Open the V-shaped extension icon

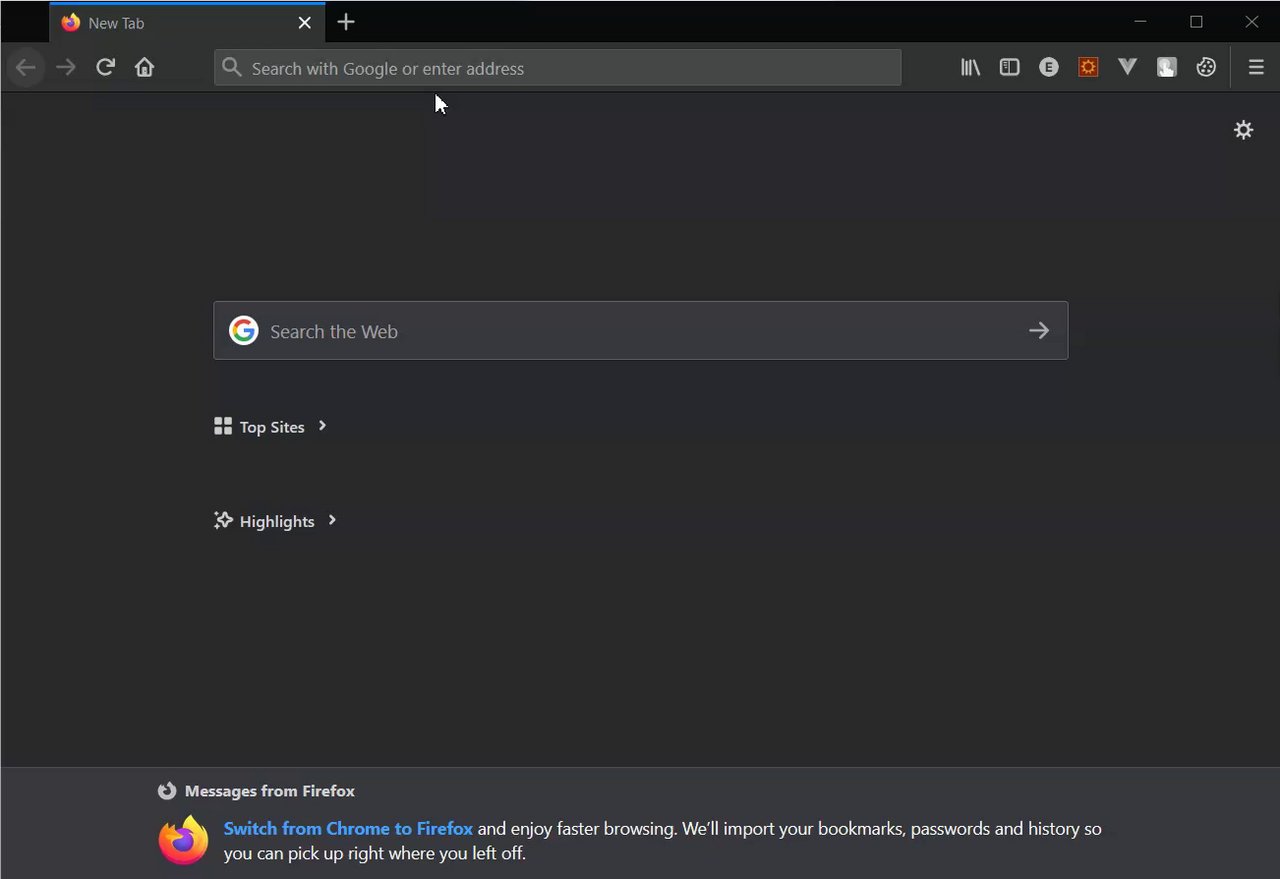[1128, 68]
